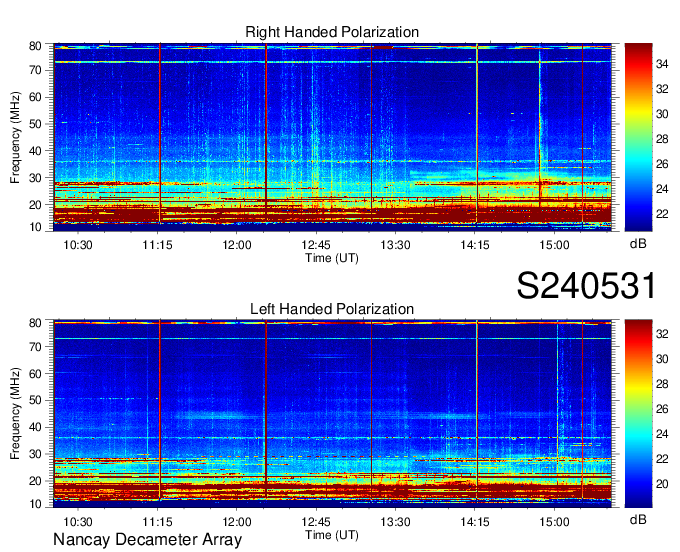Click the 28 dB value on upper colorbar
The width and height of the screenshot is (680, 552).
662,139
